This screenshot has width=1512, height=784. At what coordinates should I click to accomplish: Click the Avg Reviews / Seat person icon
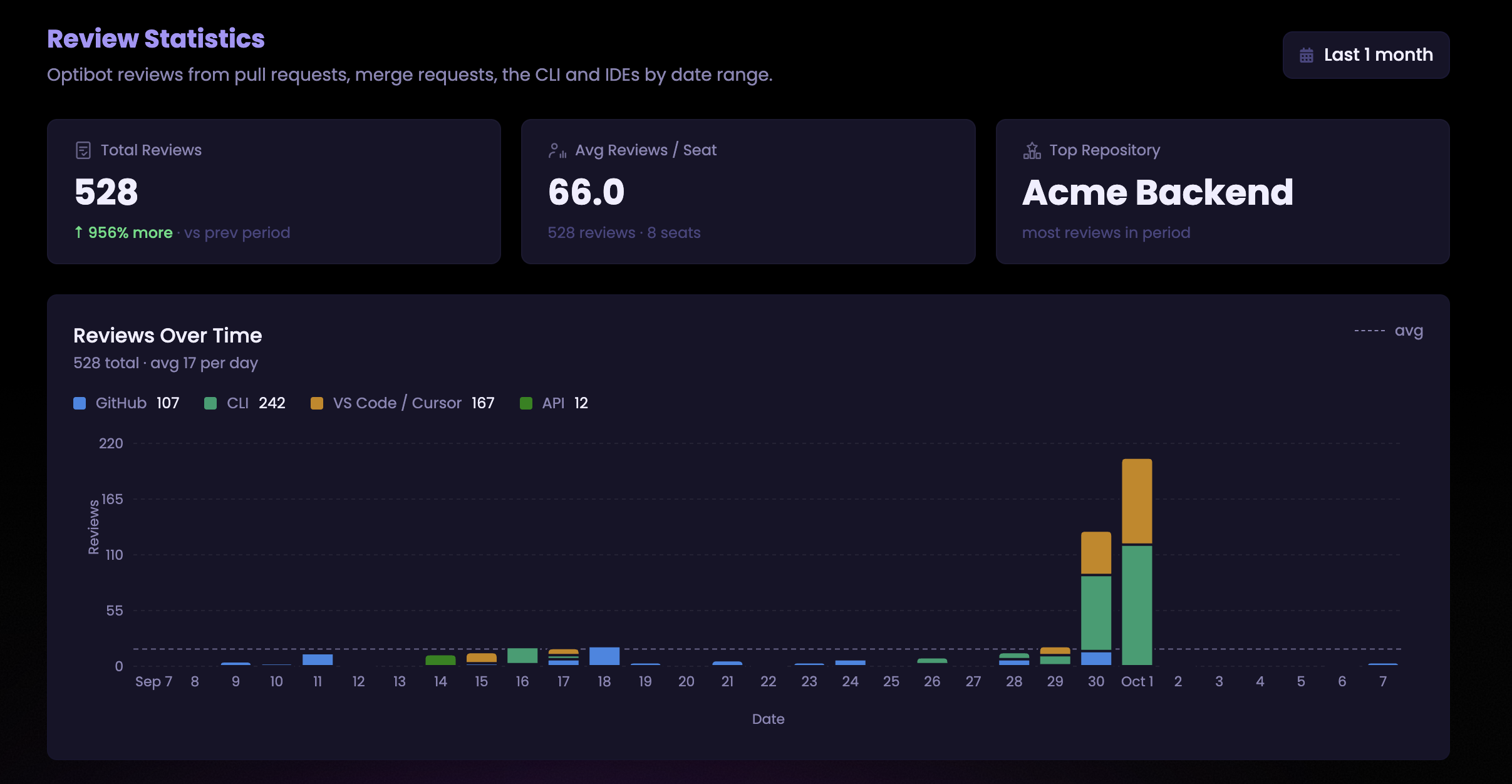click(557, 150)
